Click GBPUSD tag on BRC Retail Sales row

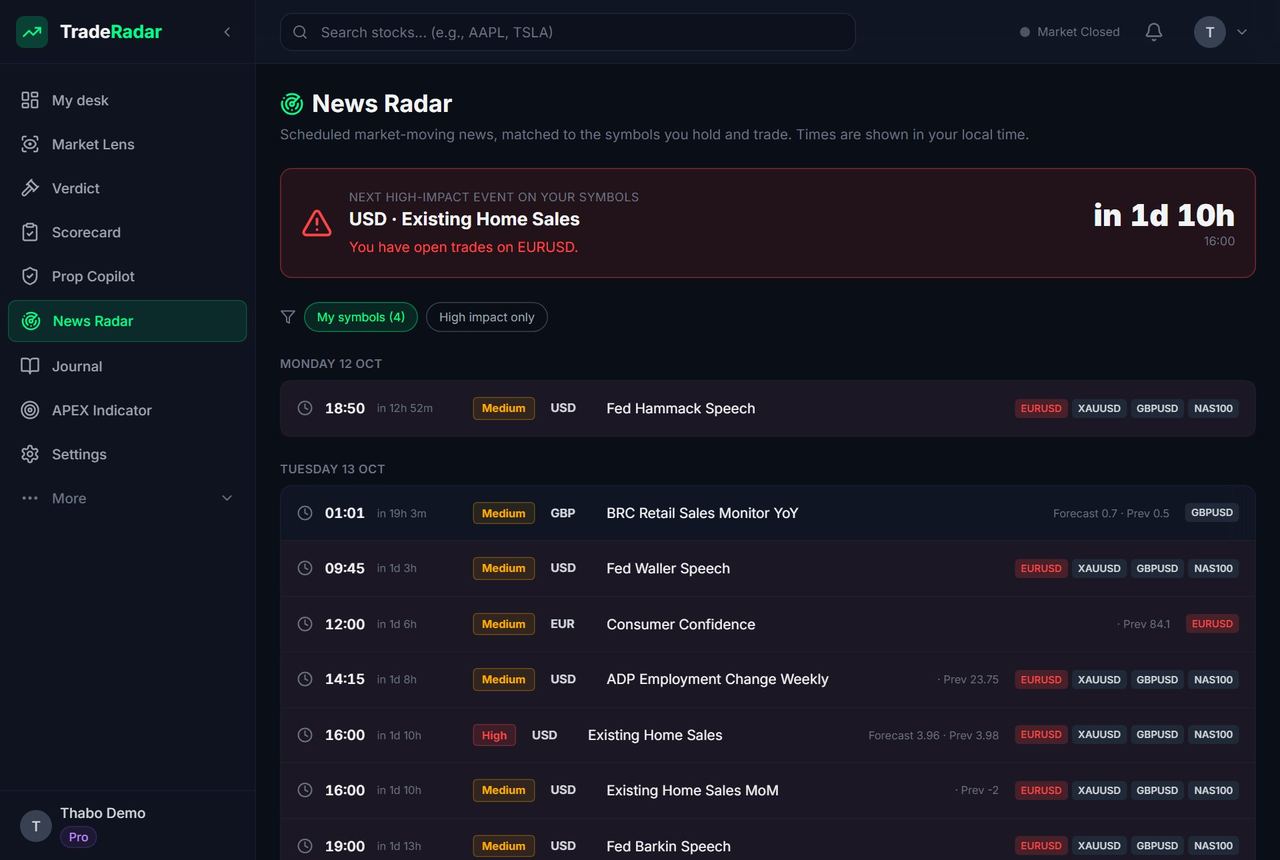pos(1211,513)
